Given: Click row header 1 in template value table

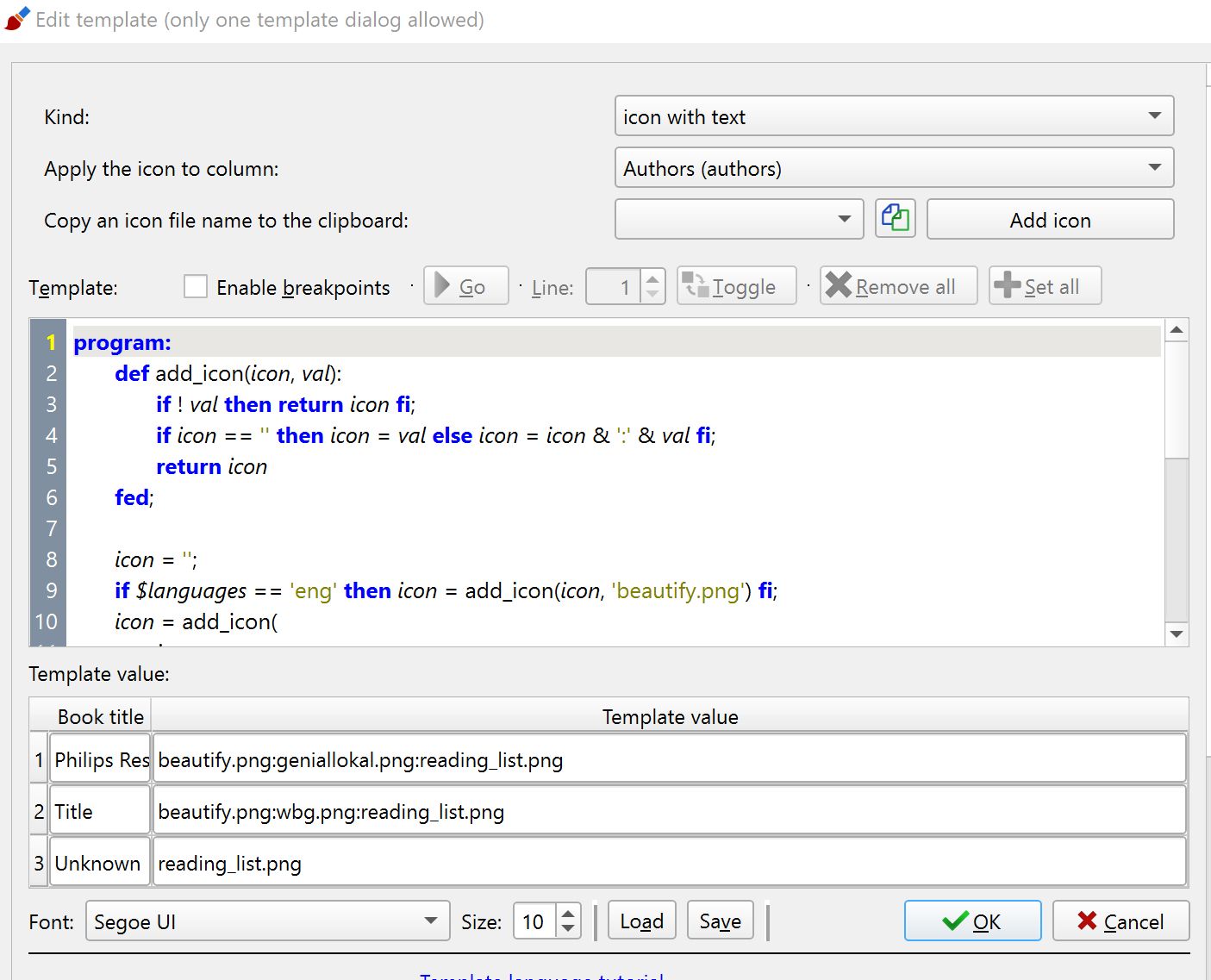Looking at the screenshot, I should (39, 759).
